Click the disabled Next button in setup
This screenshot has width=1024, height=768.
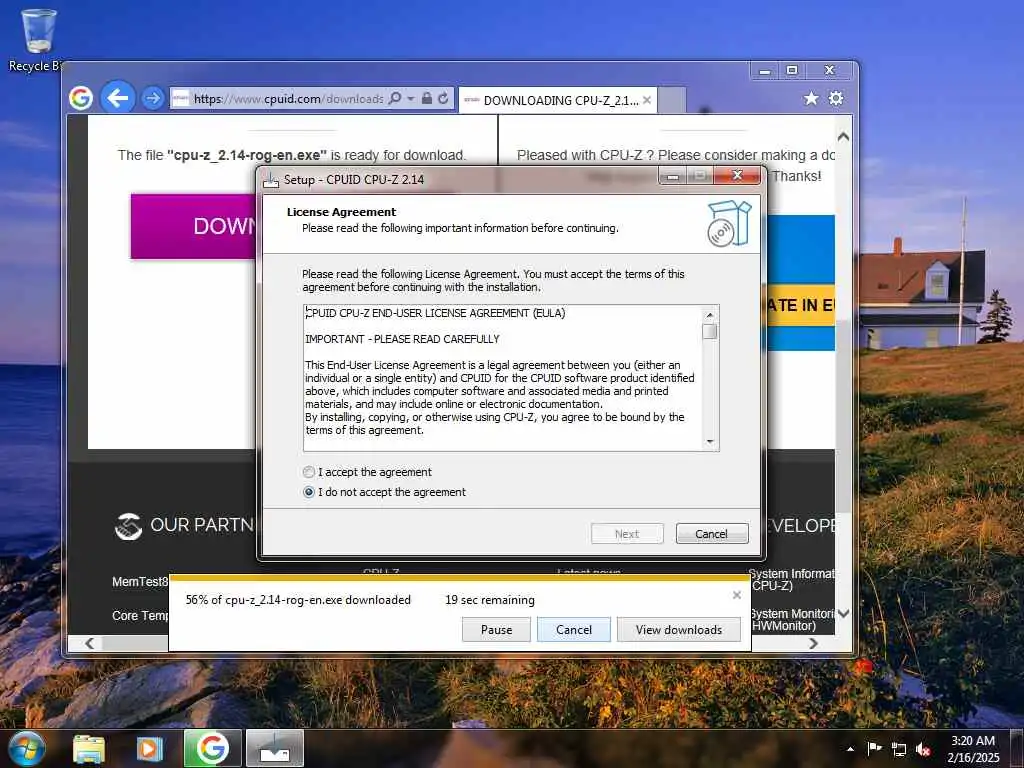tap(627, 534)
